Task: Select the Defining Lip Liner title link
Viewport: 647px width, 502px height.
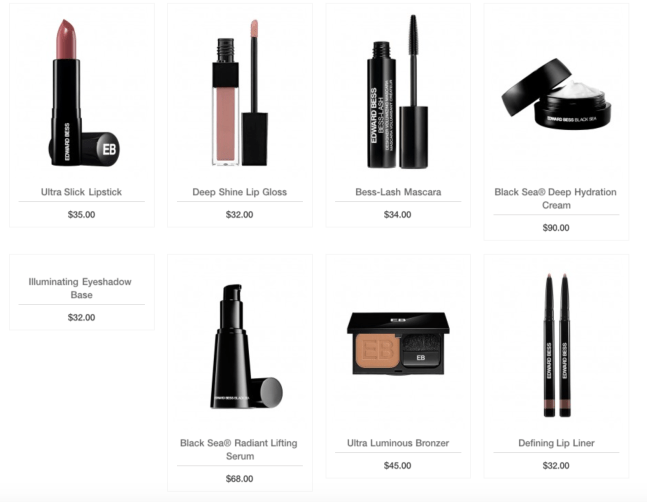Action: click(556, 443)
